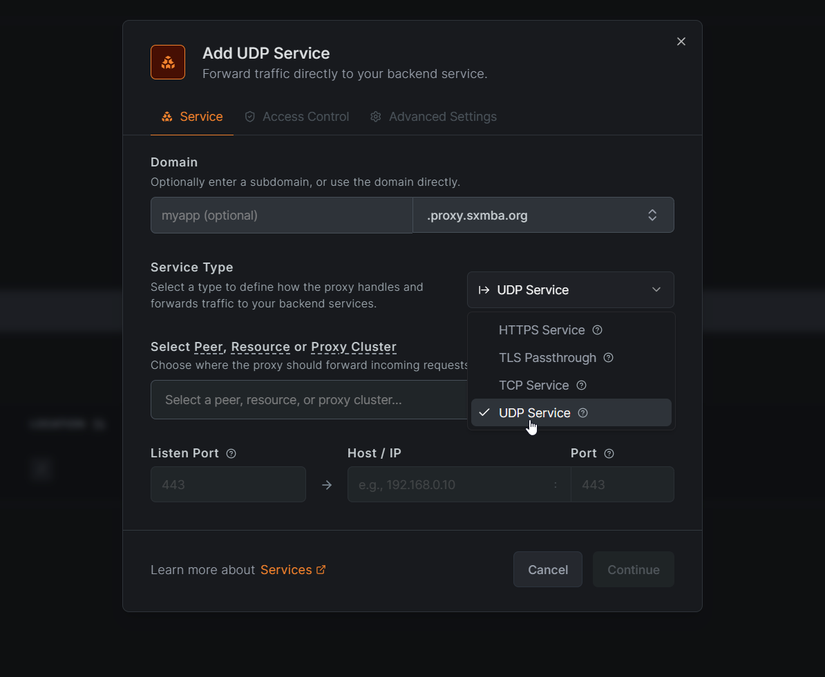Open the Advanced Settings tab
This screenshot has width=825, height=677.
[433, 117]
